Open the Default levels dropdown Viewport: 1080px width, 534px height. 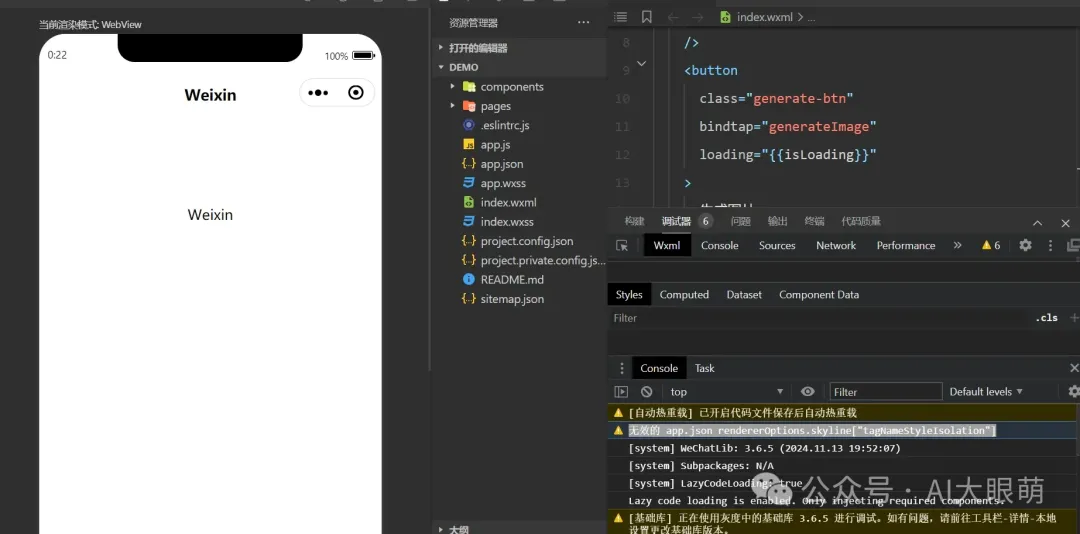(x=986, y=392)
